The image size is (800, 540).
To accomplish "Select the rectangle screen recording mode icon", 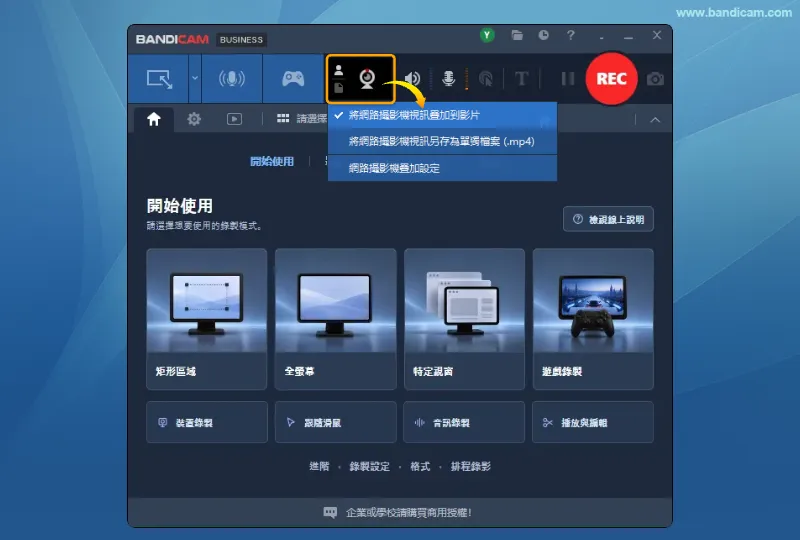I will pos(160,79).
